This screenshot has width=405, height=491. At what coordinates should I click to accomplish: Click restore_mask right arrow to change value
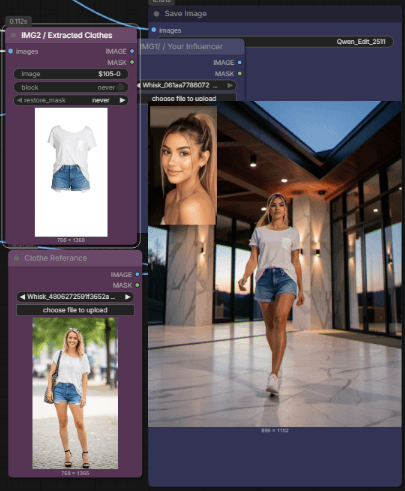[x=122, y=100]
